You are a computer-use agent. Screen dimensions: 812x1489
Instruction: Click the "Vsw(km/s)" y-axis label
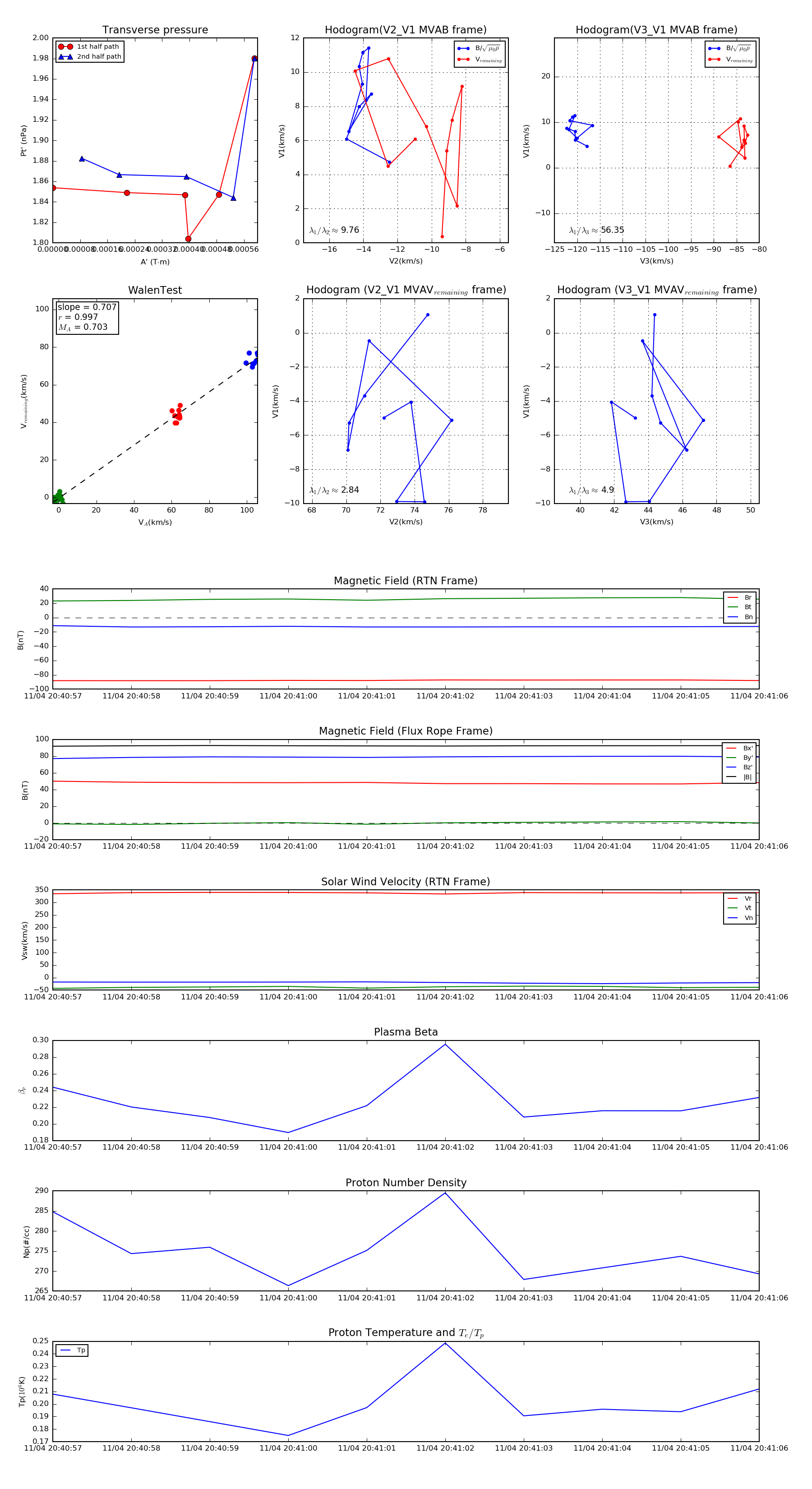24,940
